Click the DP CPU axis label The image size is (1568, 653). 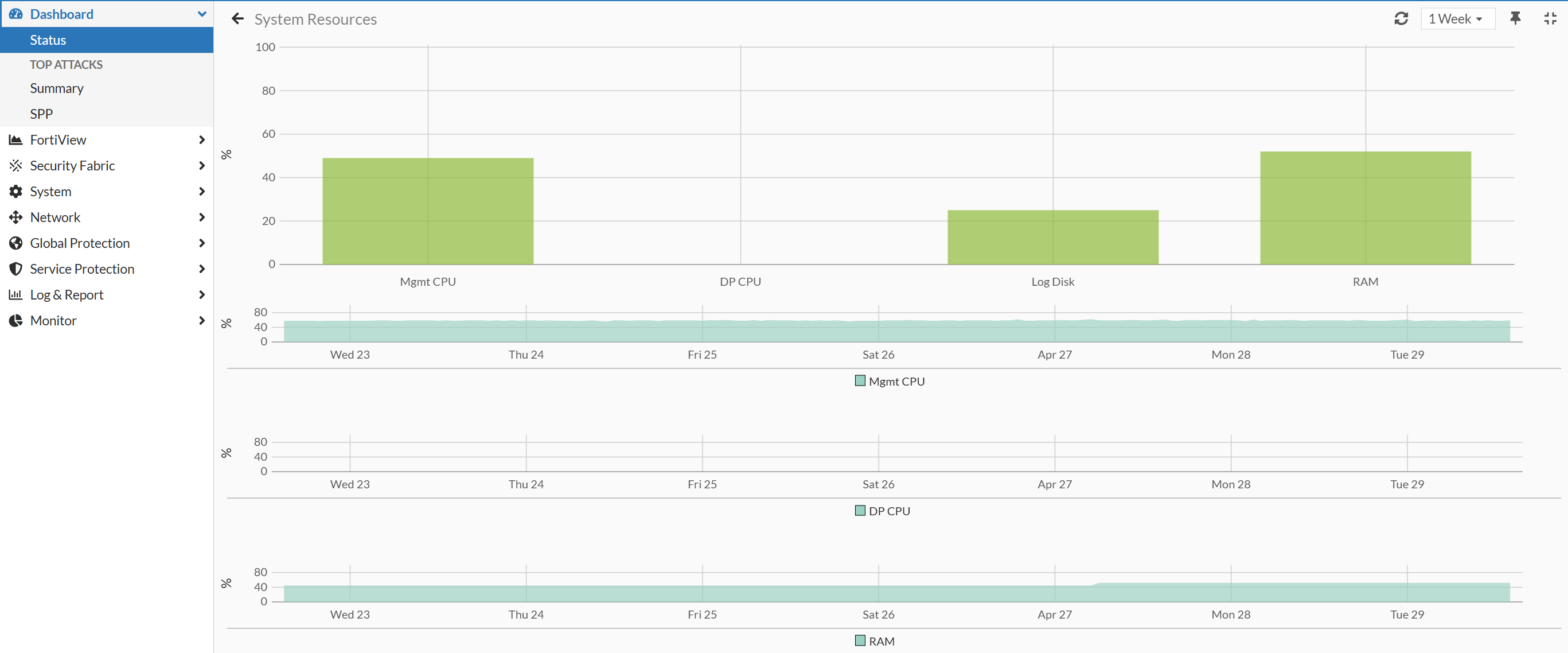click(740, 282)
